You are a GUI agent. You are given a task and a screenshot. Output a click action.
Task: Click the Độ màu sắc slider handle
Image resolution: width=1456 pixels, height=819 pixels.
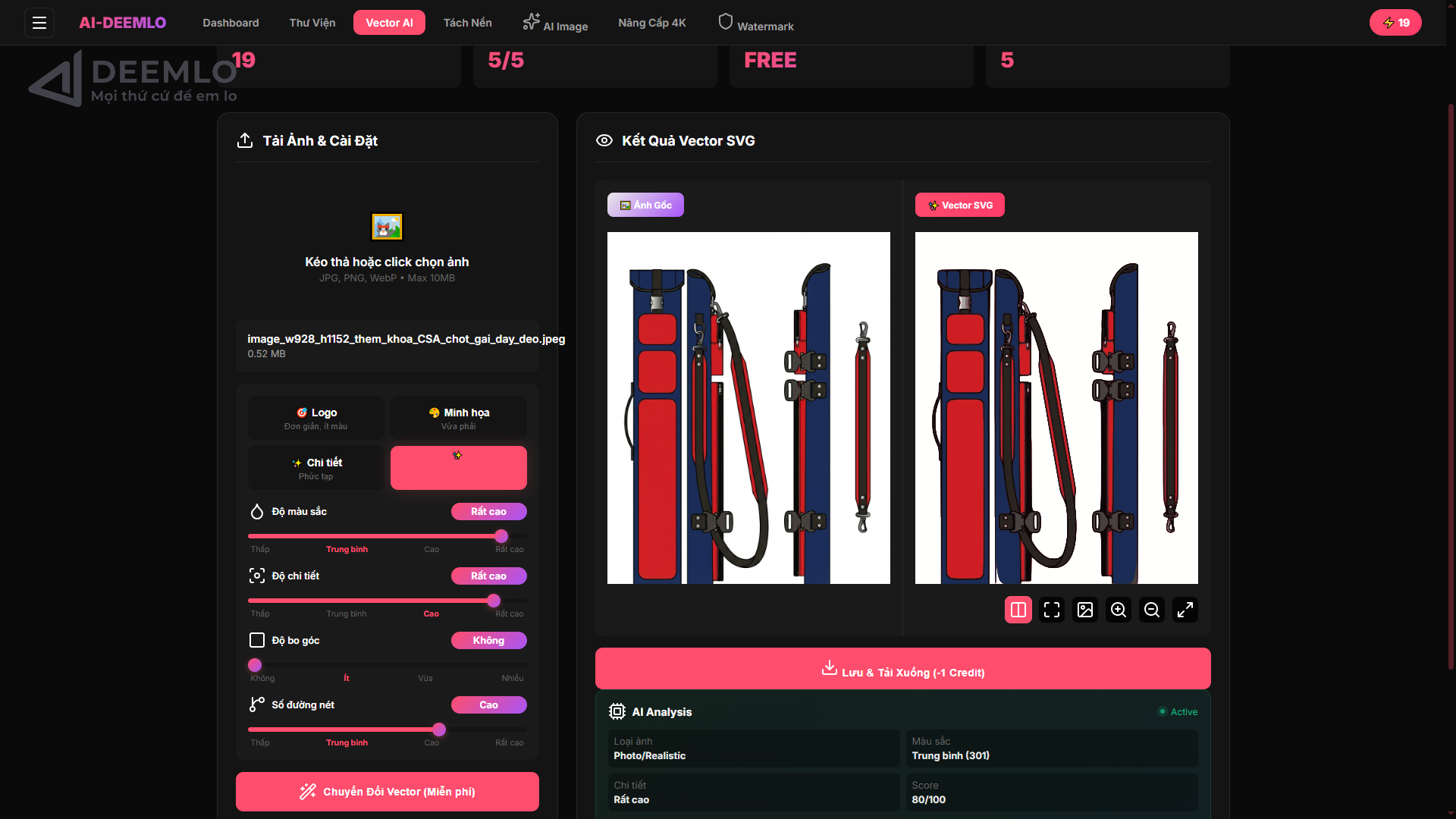(501, 536)
